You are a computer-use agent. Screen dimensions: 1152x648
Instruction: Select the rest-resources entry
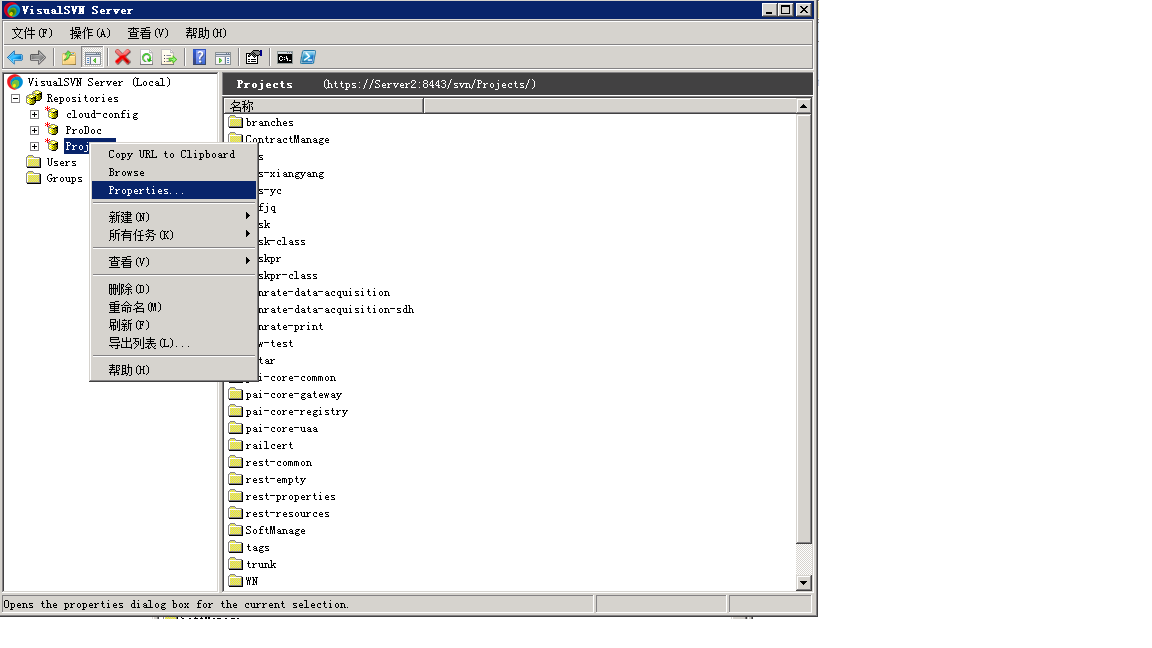[287, 514]
